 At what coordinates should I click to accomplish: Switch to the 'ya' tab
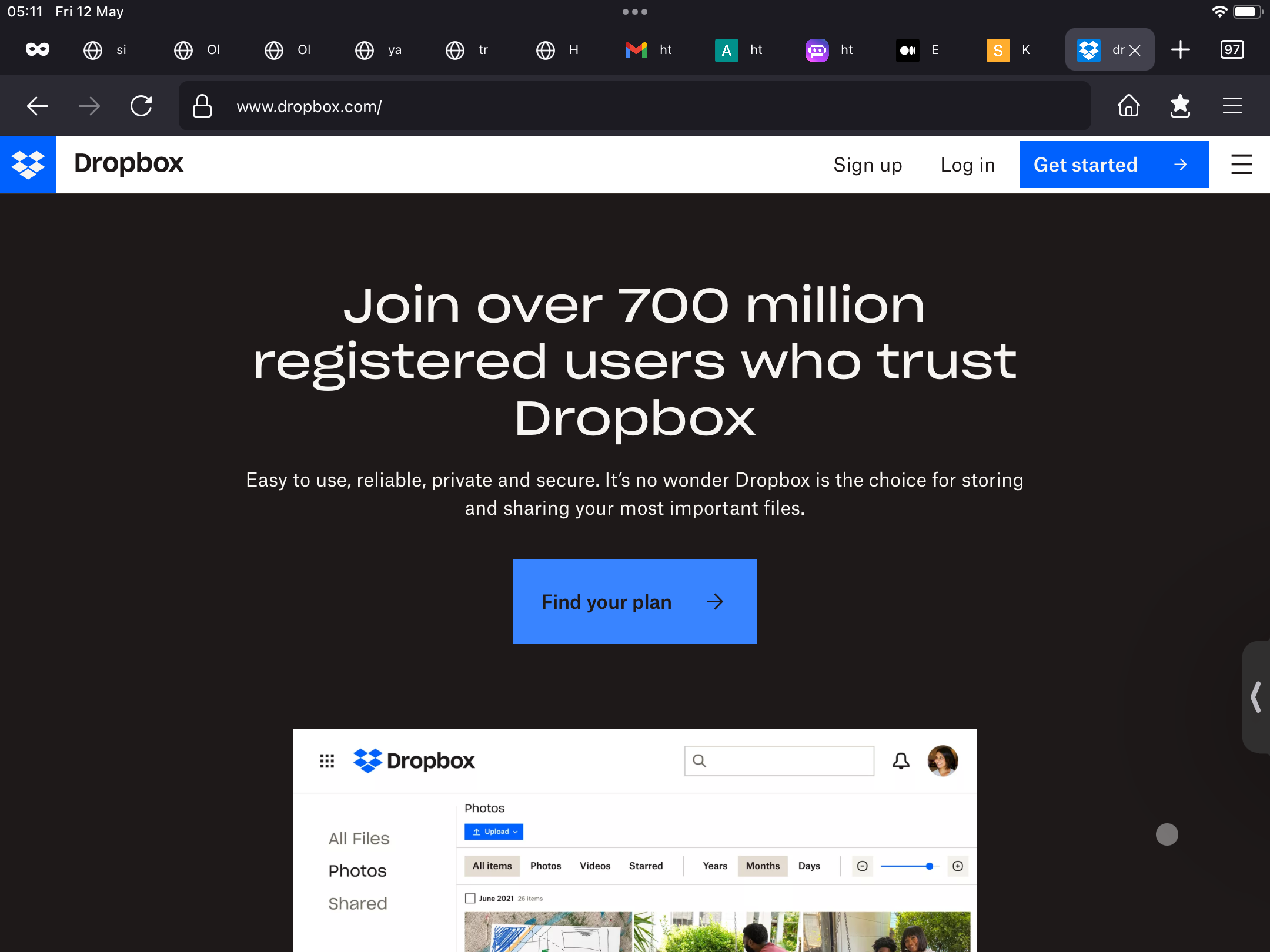pyautogui.click(x=377, y=49)
